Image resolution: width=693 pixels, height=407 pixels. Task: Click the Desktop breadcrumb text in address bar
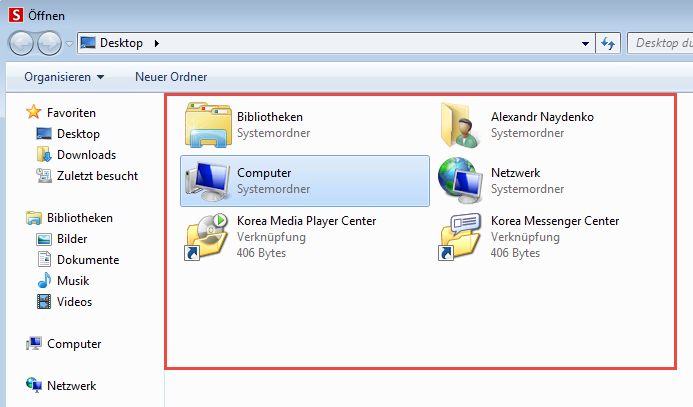tap(122, 43)
